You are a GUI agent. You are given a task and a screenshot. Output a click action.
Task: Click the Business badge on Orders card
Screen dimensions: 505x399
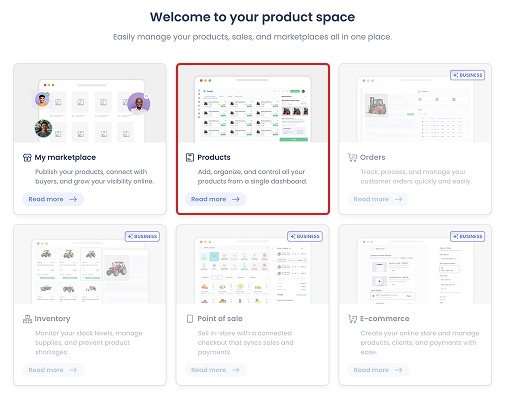pyautogui.click(x=467, y=75)
